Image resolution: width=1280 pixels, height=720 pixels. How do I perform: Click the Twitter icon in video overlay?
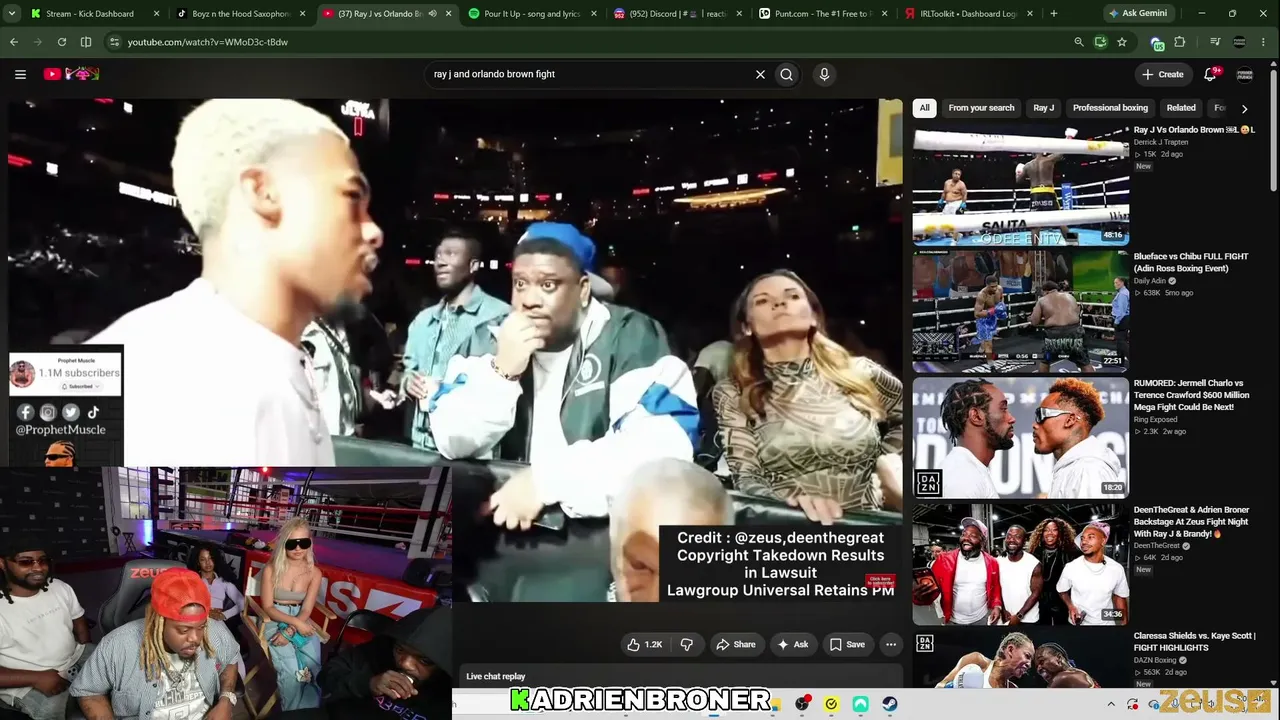pos(70,412)
